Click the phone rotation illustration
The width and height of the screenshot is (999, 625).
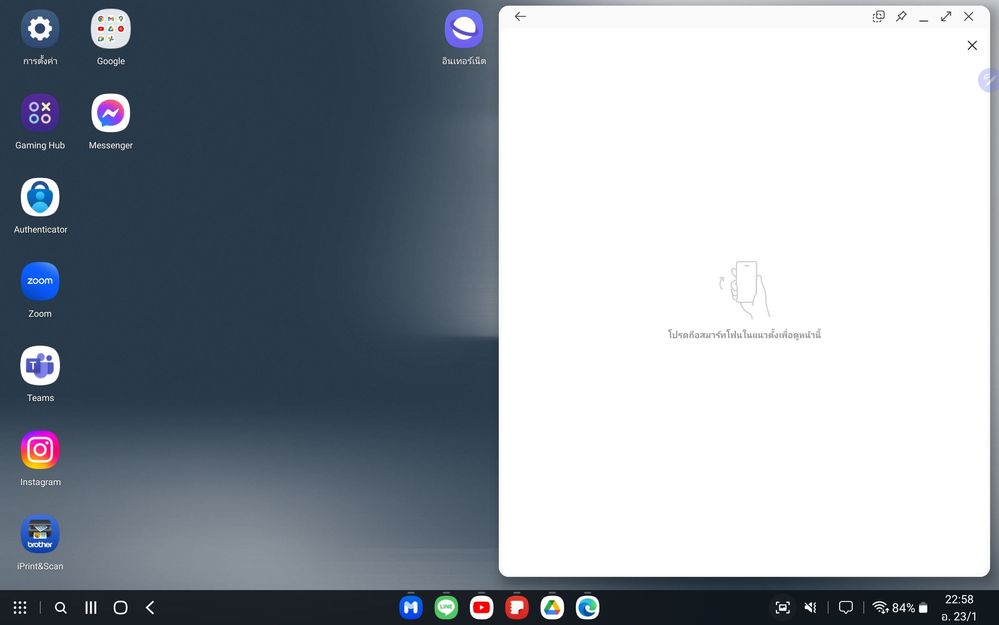744,289
